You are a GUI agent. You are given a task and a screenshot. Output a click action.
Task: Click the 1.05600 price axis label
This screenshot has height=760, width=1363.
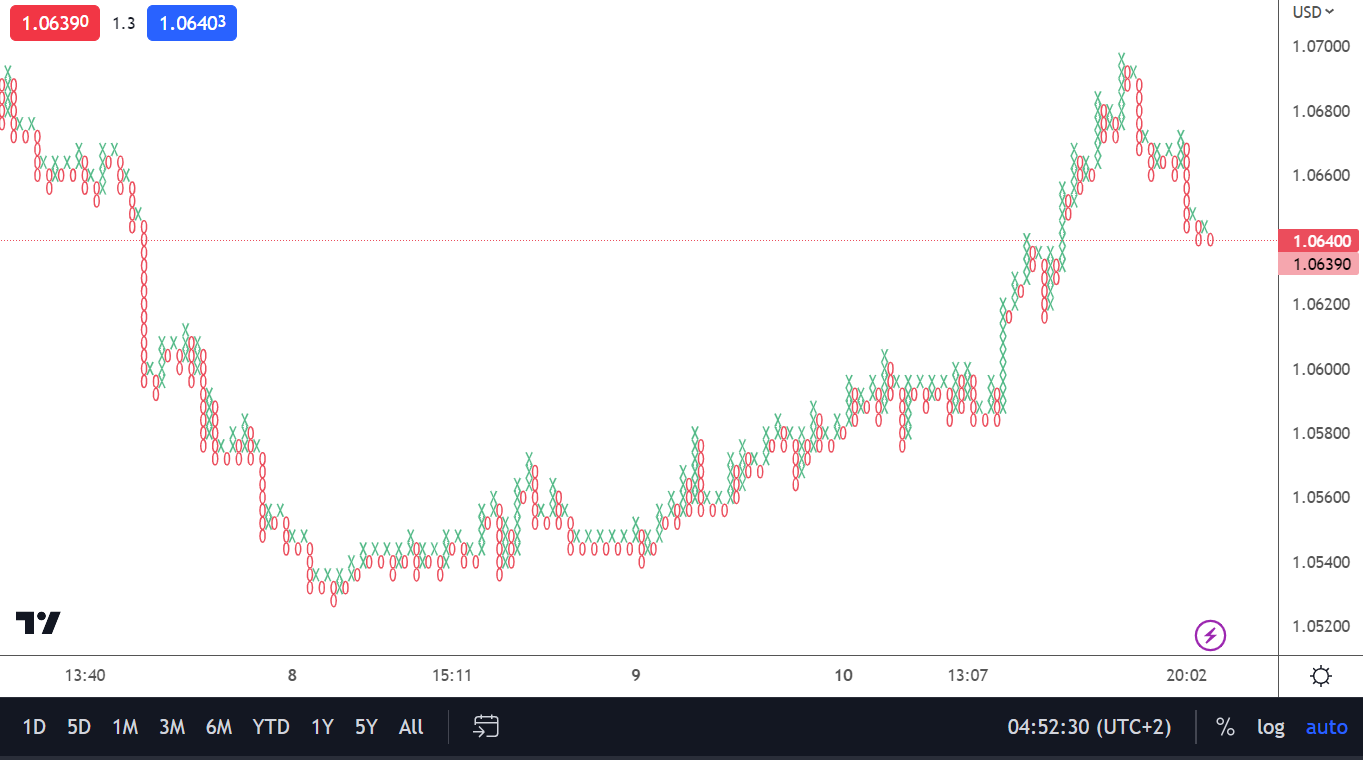click(x=1321, y=497)
